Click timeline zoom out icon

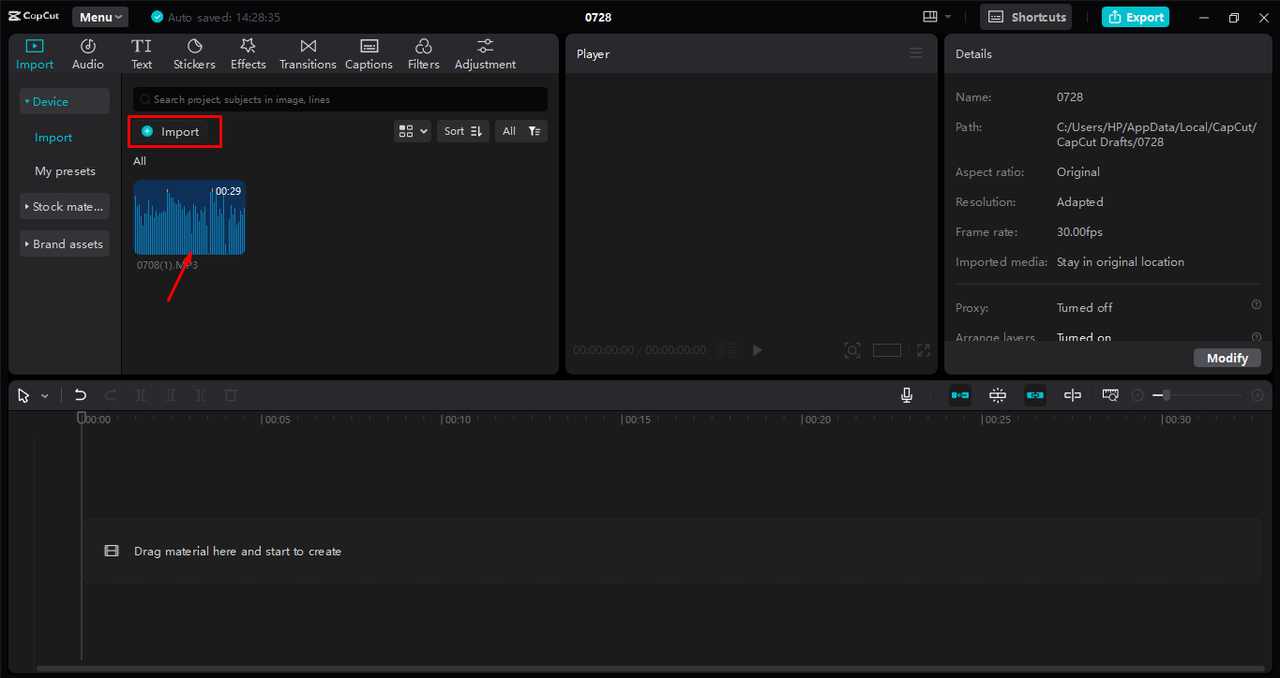click(x=1137, y=395)
